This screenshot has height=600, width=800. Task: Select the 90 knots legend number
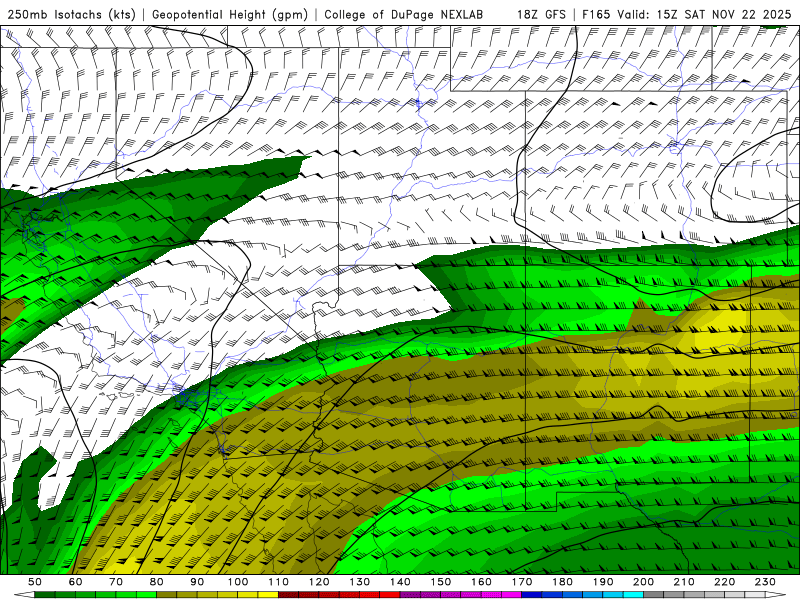point(197,582)
